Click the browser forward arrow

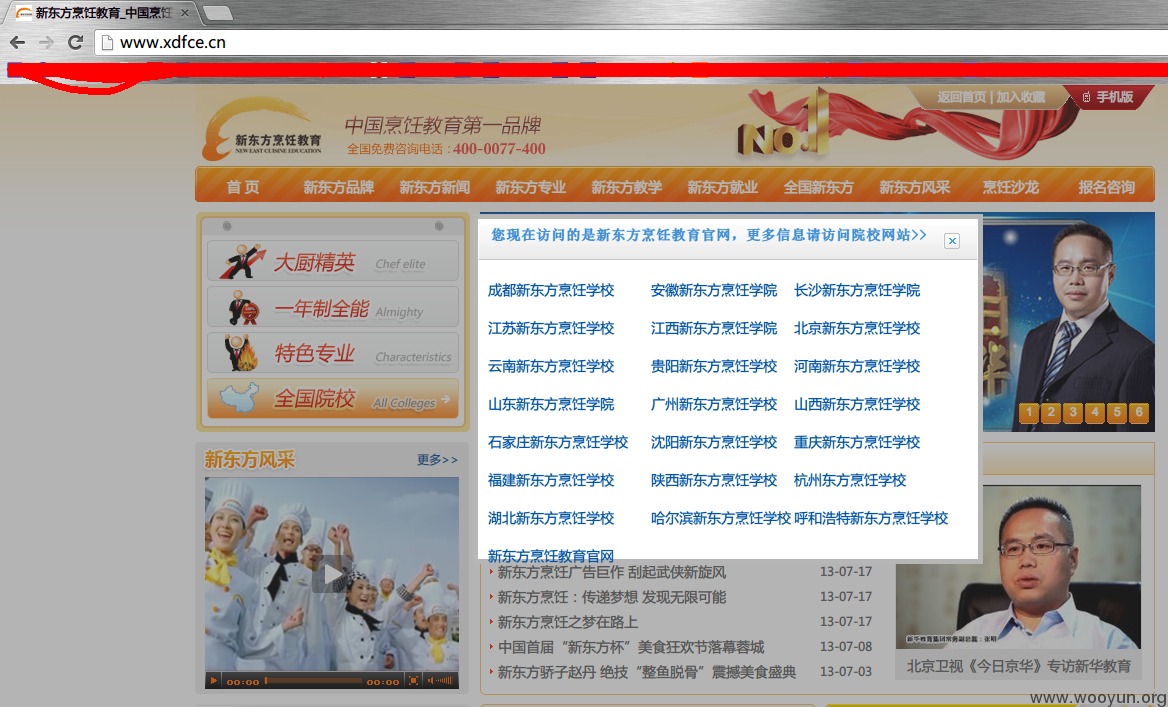point(46,42)
